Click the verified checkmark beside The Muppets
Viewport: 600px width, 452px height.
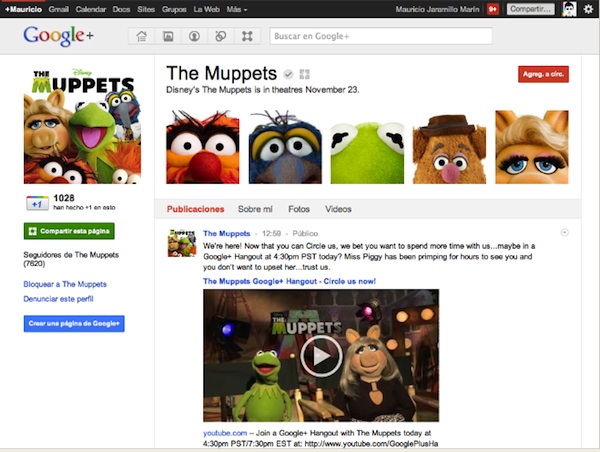pos(288,74)
